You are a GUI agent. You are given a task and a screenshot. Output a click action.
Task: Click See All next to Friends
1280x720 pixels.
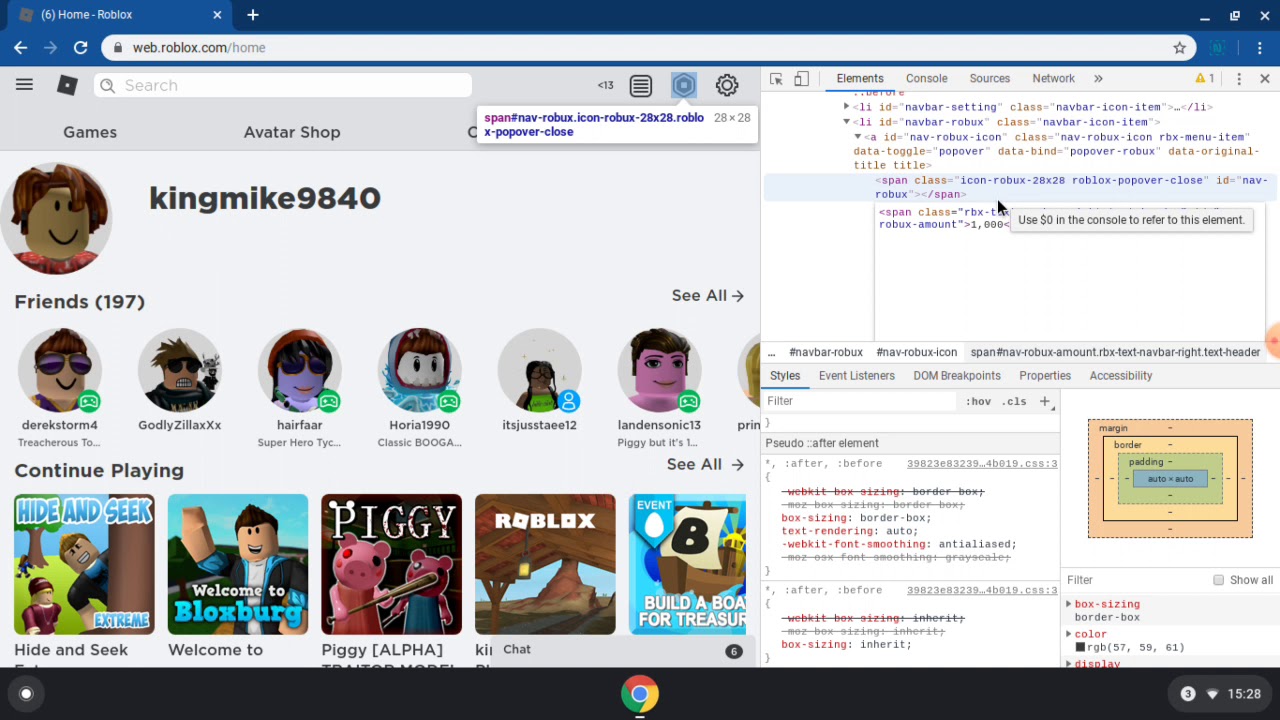(708, 296)
